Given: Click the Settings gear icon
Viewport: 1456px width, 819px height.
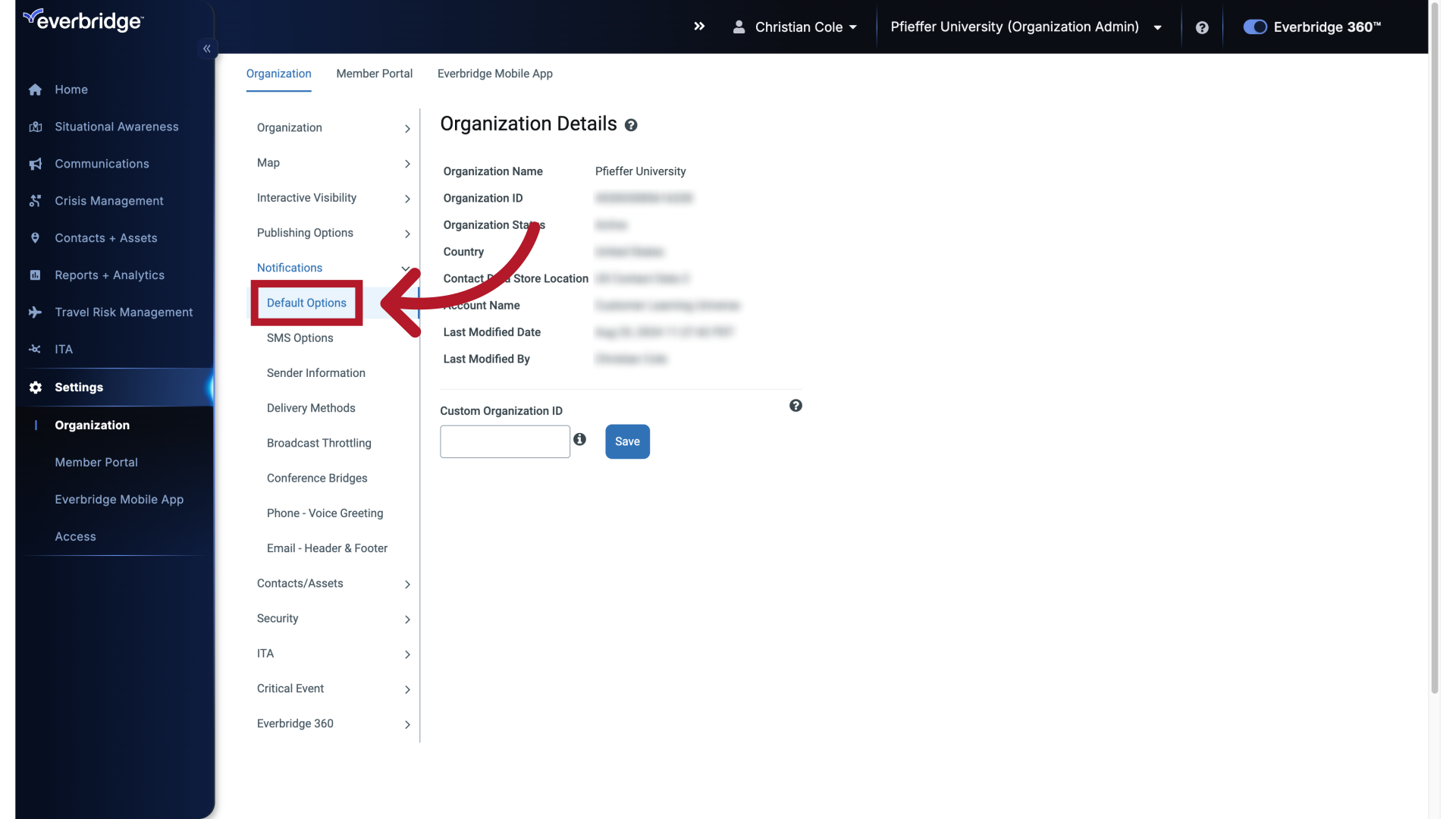Looking at the screenshot, I should click(x=35, y=388).
